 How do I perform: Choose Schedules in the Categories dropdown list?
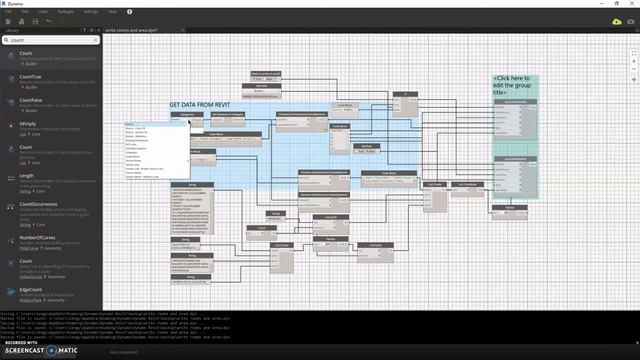tap(156, 153)
